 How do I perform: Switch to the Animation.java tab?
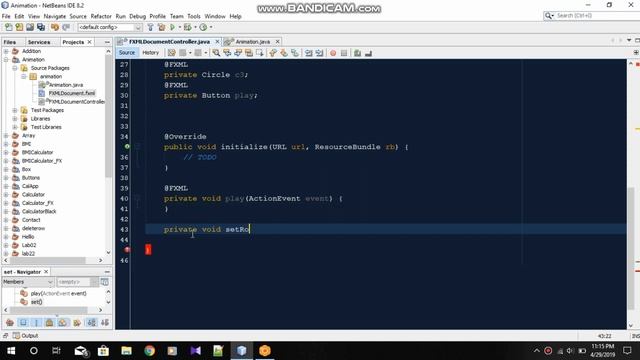coord(253,42)
